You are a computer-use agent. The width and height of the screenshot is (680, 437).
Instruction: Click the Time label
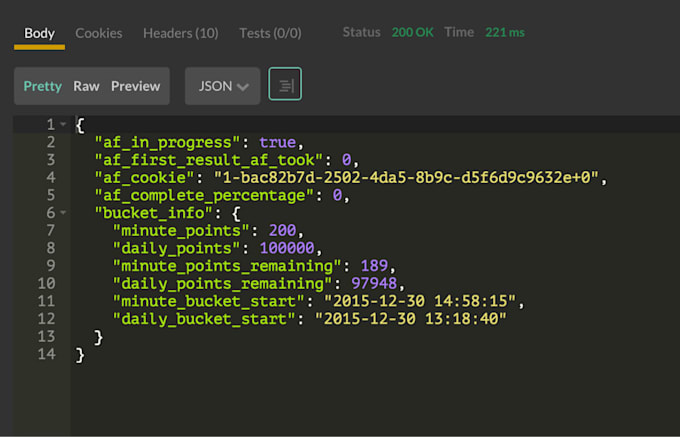coord(459,33)
